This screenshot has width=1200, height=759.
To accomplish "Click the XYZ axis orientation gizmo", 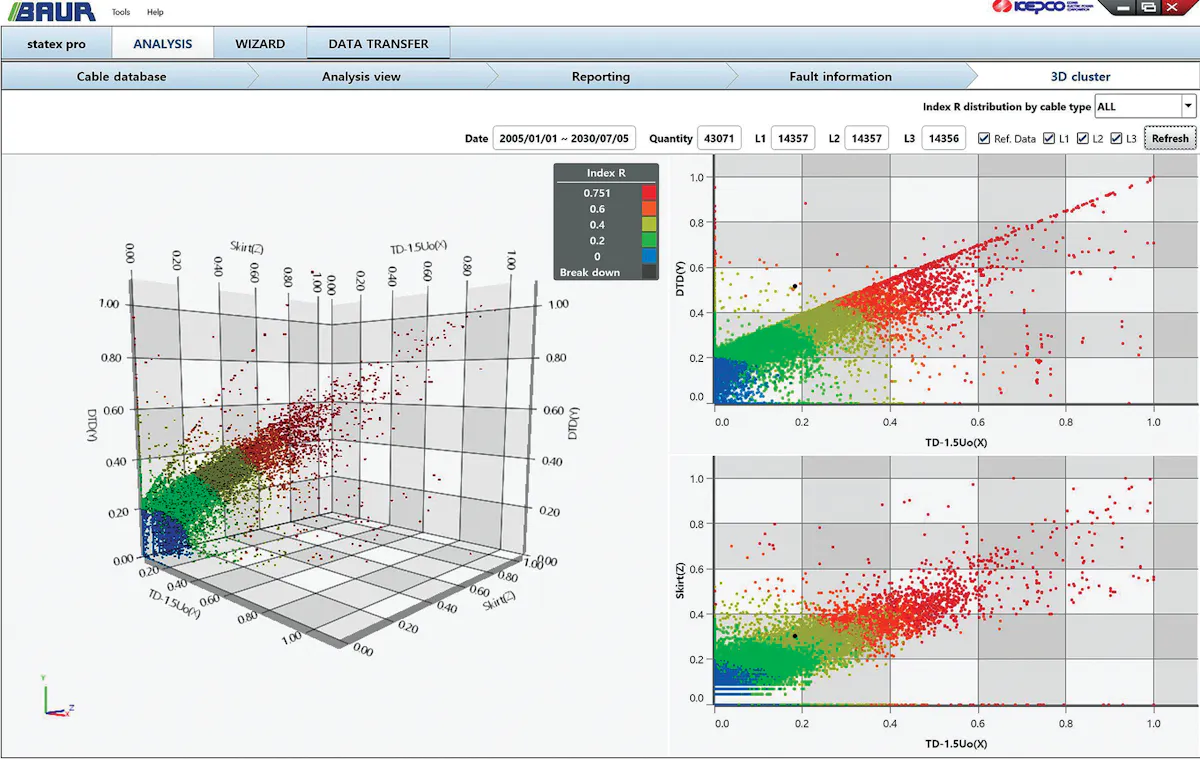I will (56, 698).
